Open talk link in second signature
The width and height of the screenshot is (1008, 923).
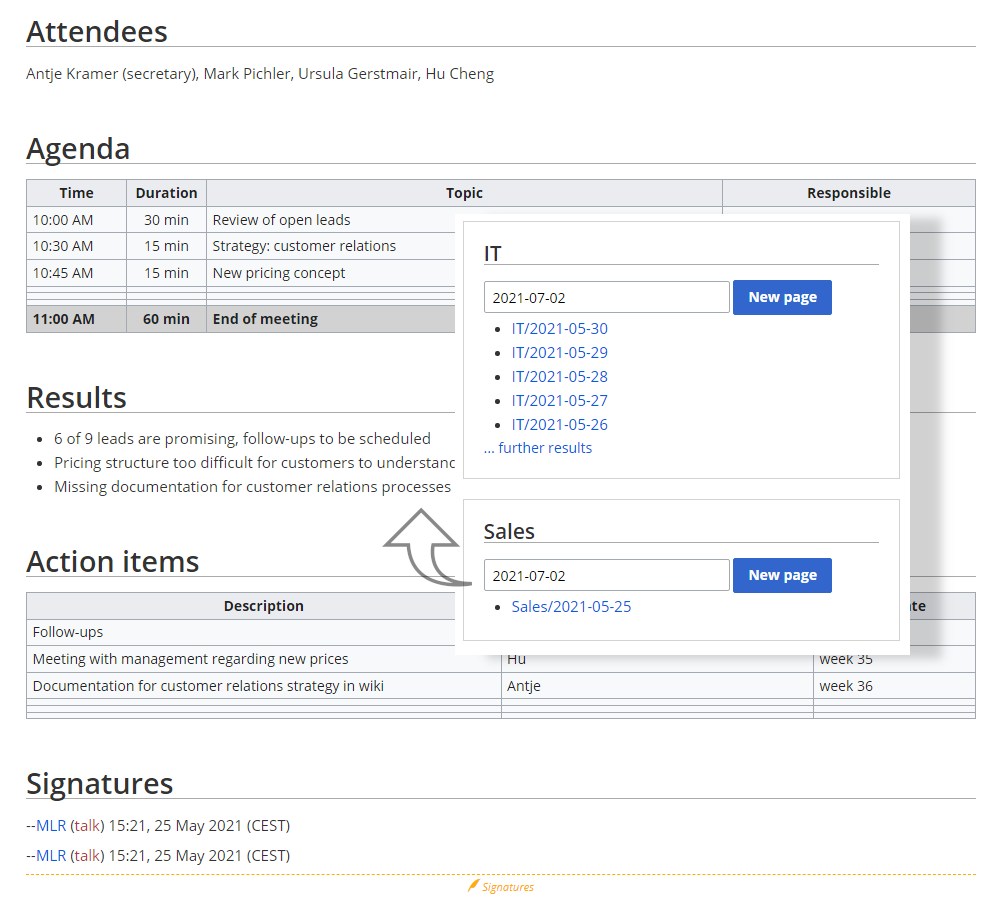point(87,856)
